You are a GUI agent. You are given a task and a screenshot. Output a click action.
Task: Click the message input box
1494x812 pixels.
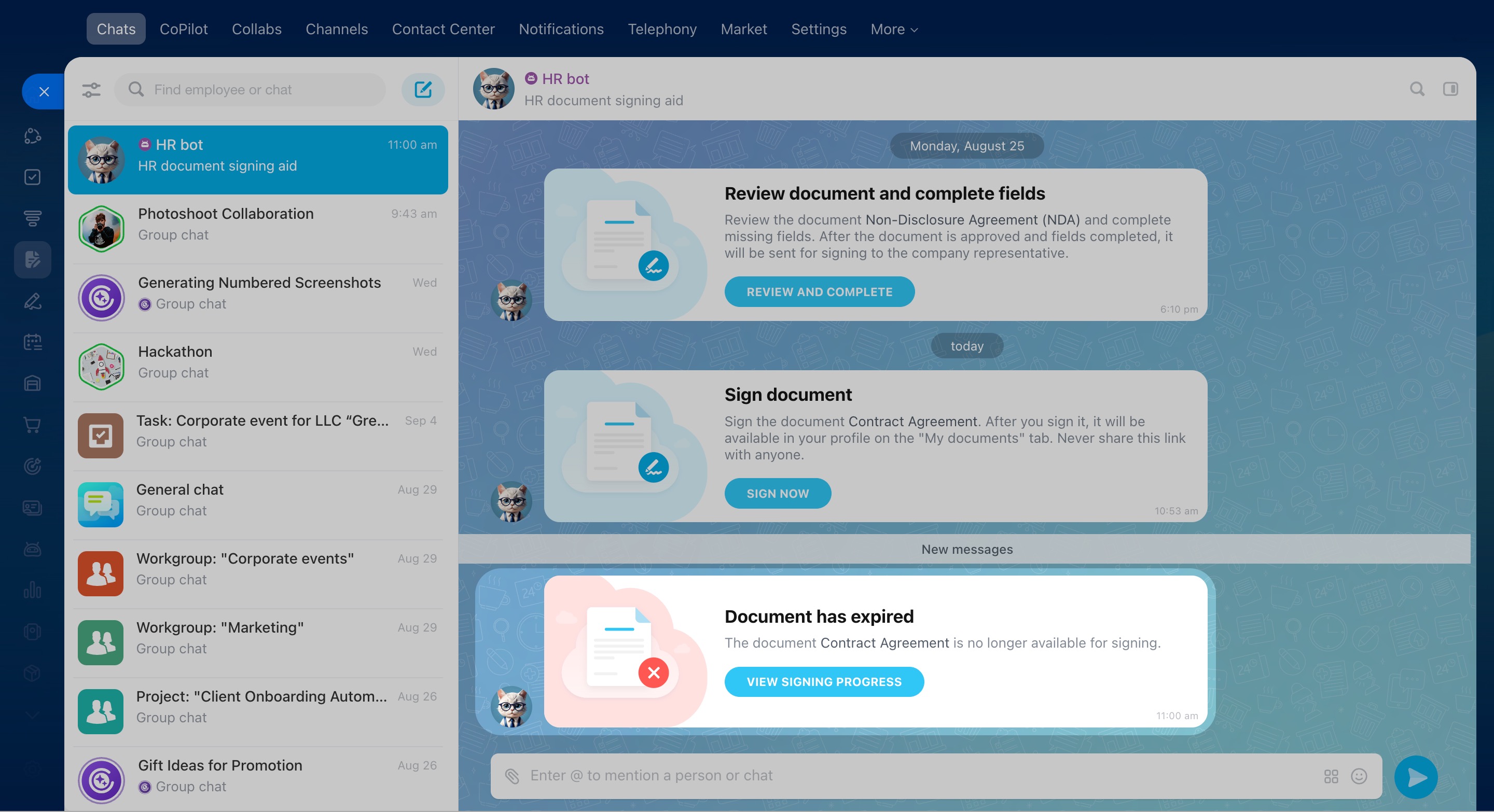(936, 776)
